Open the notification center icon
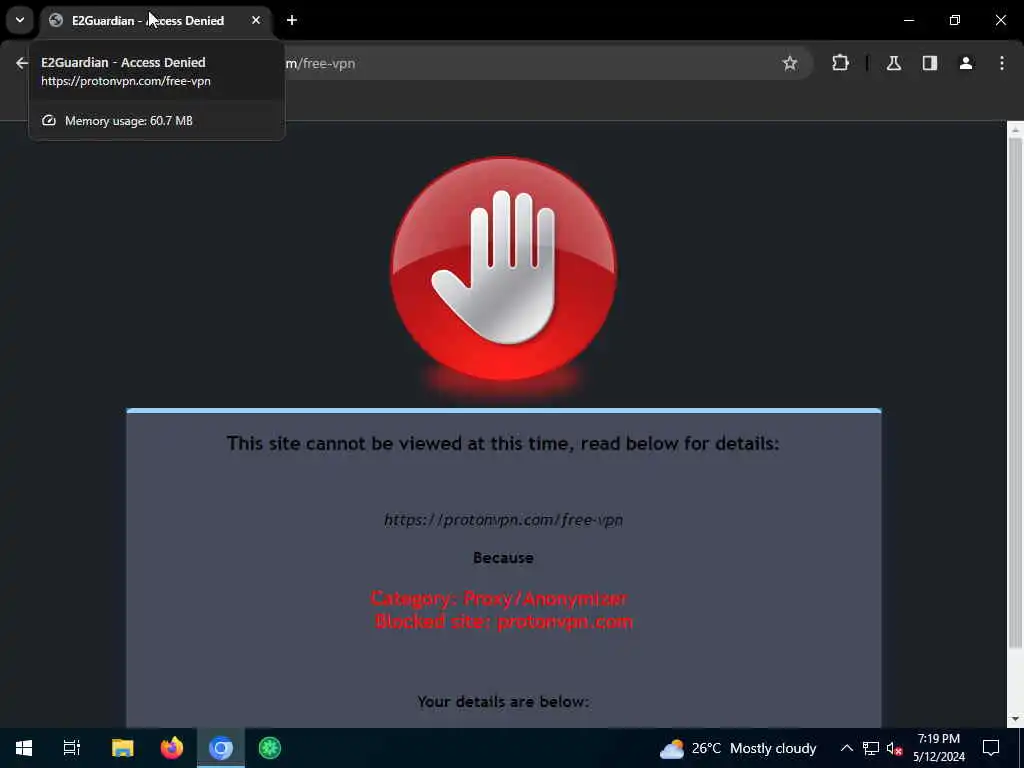The height and width of the screenshot is (768, 1024). click(991, 748)
